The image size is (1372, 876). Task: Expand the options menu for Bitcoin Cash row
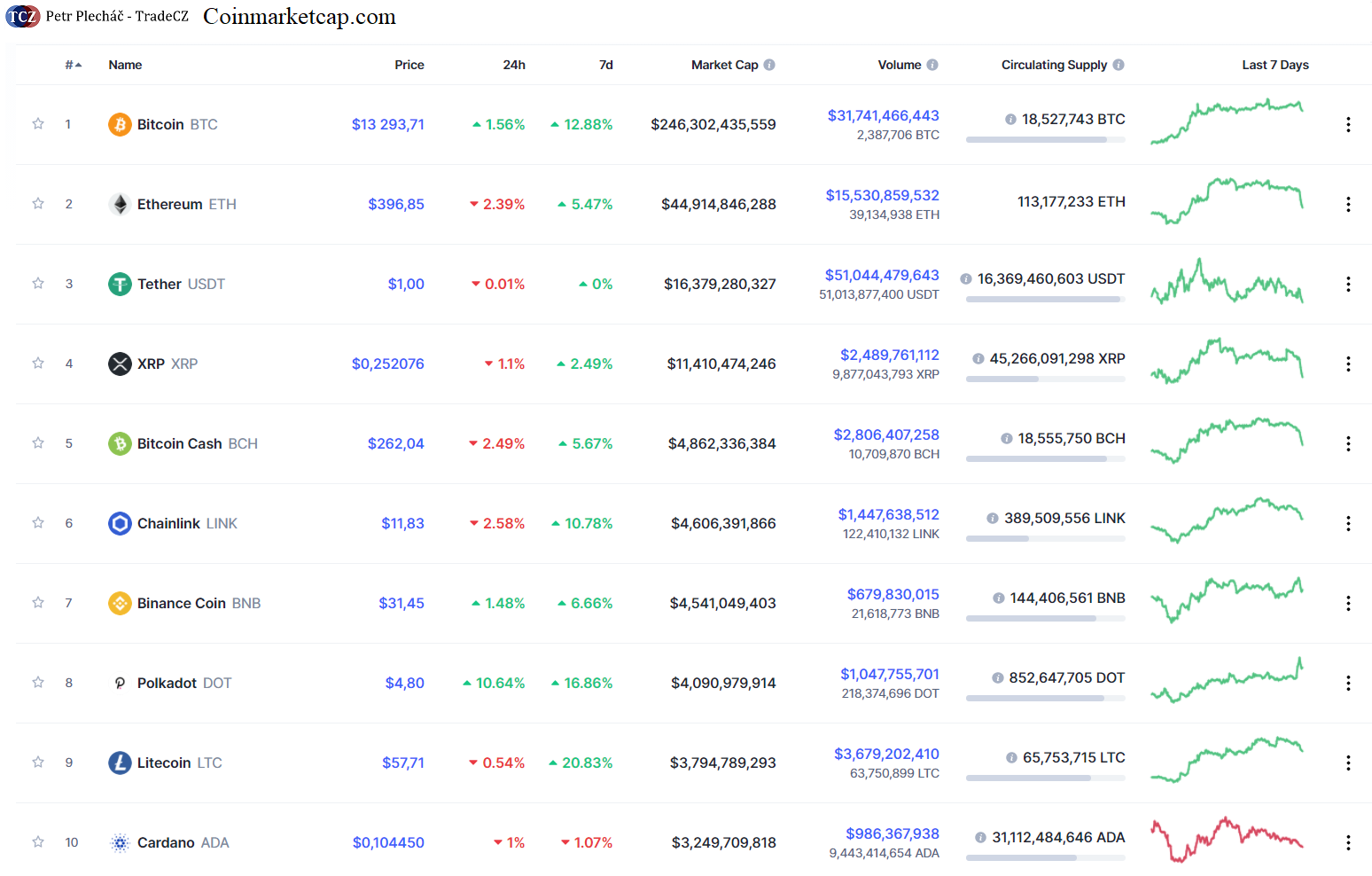[x=1348, y=444]
